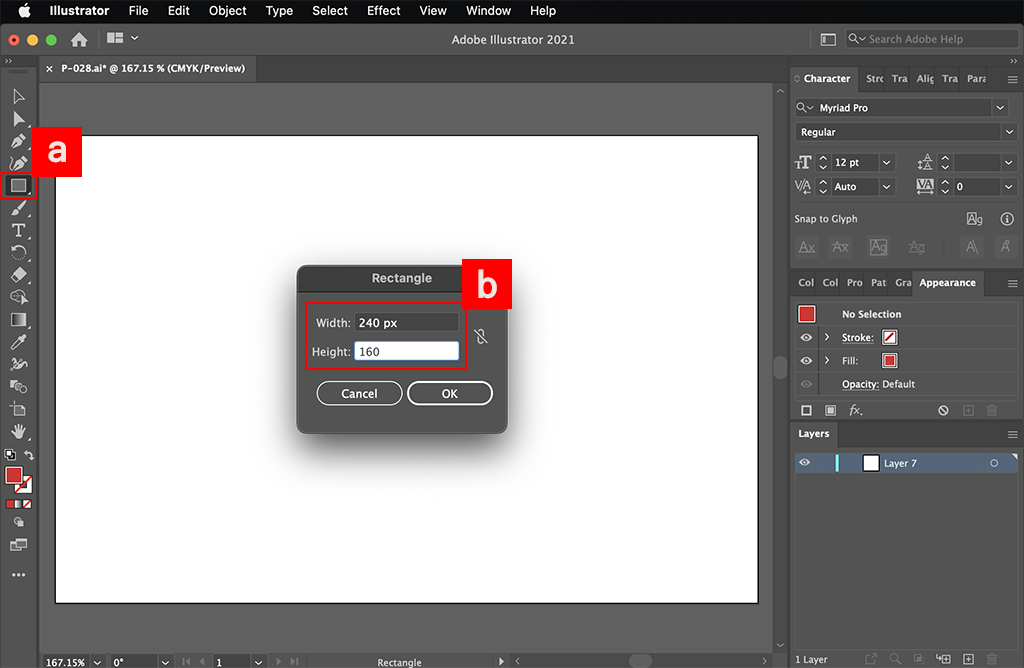Click Create New Layer icon
The height and width of the screenshot is (668, 1024).
tap(968, 659)
